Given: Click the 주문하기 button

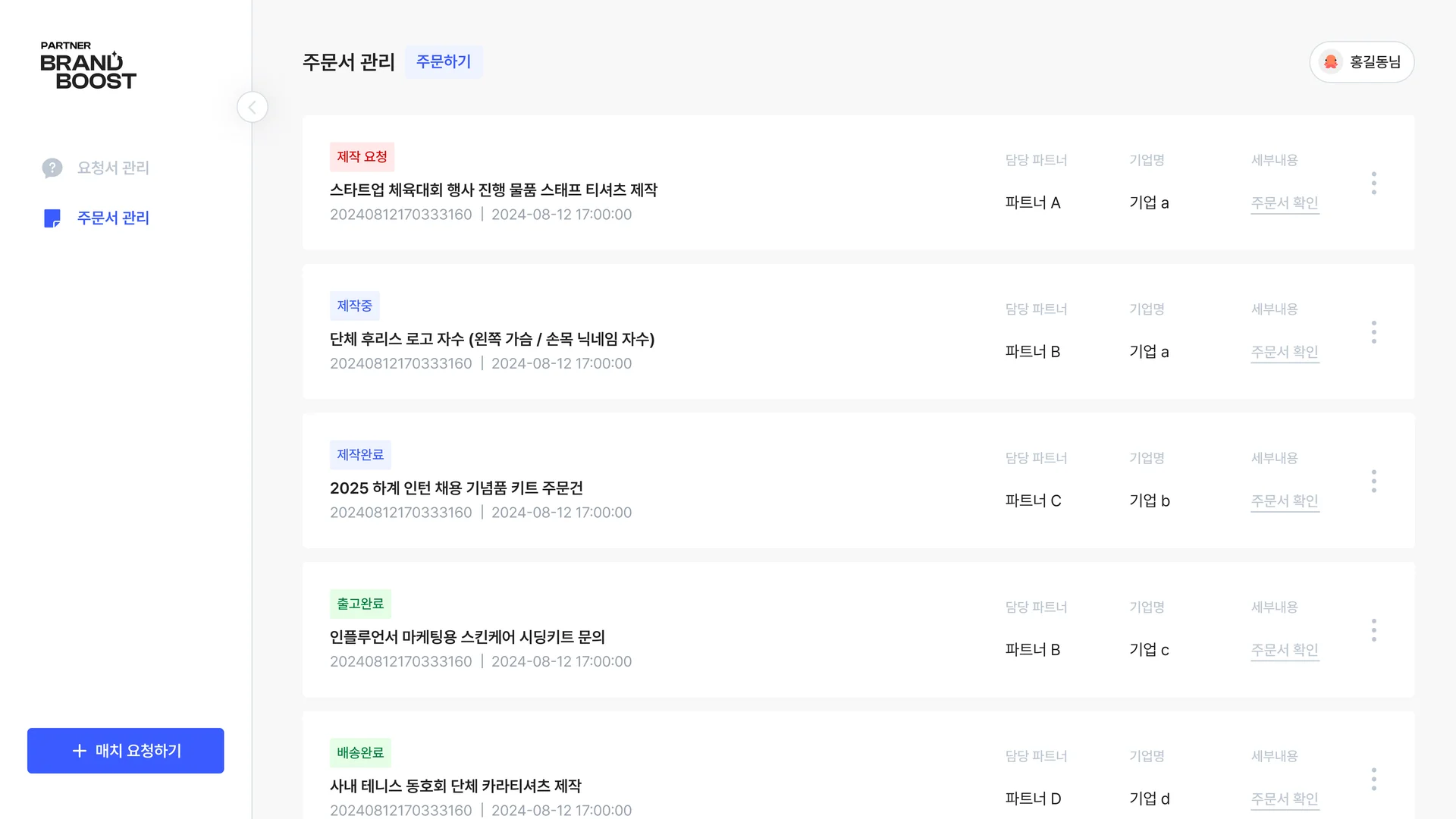Looking at the screenshot, I should (444, 61).
